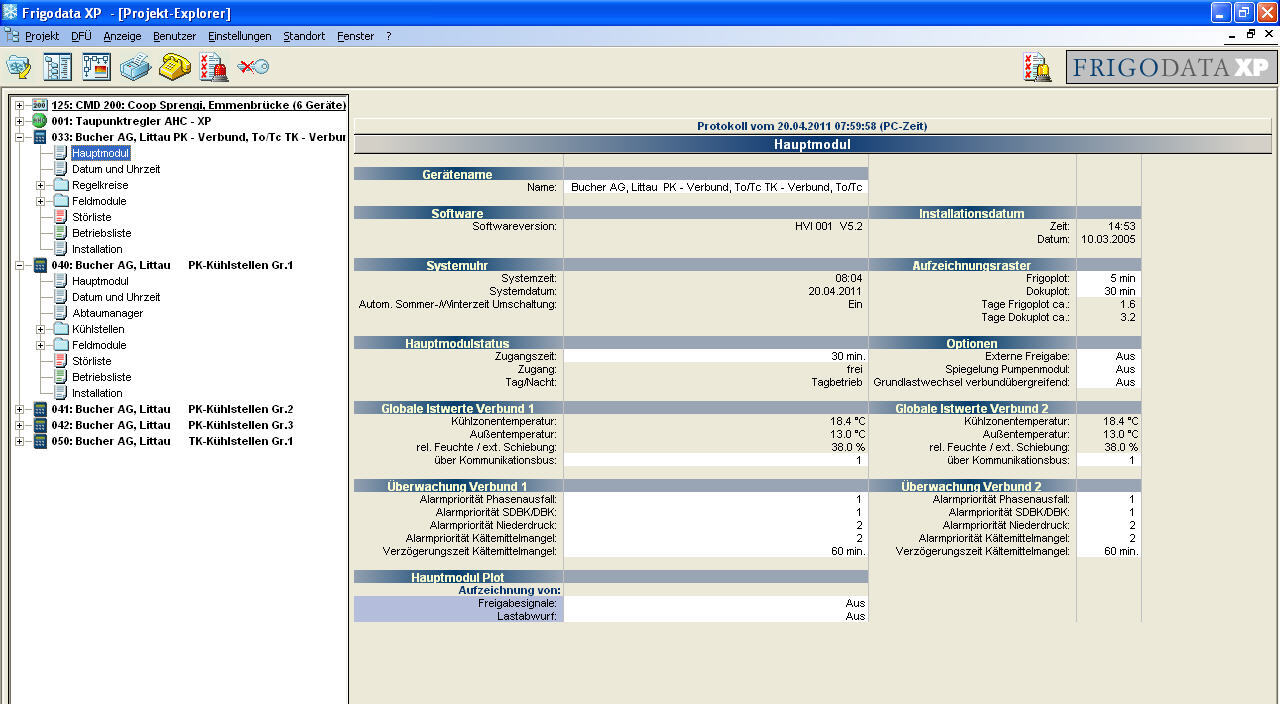Image resolution: width=1280 pixels, height=704 pixels.
Task: Click the alarm list icon beside FRIGODATA logo
Action: [1037, 67]
